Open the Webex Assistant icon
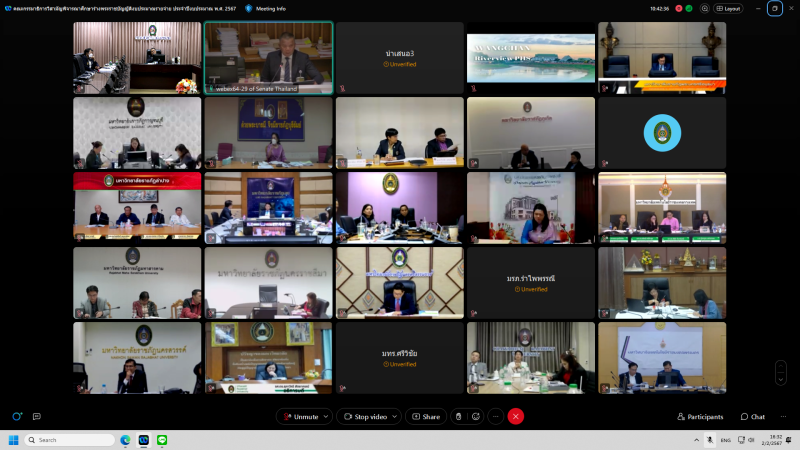This screenshot has height=450, width=800. click(x=17, y=416)
